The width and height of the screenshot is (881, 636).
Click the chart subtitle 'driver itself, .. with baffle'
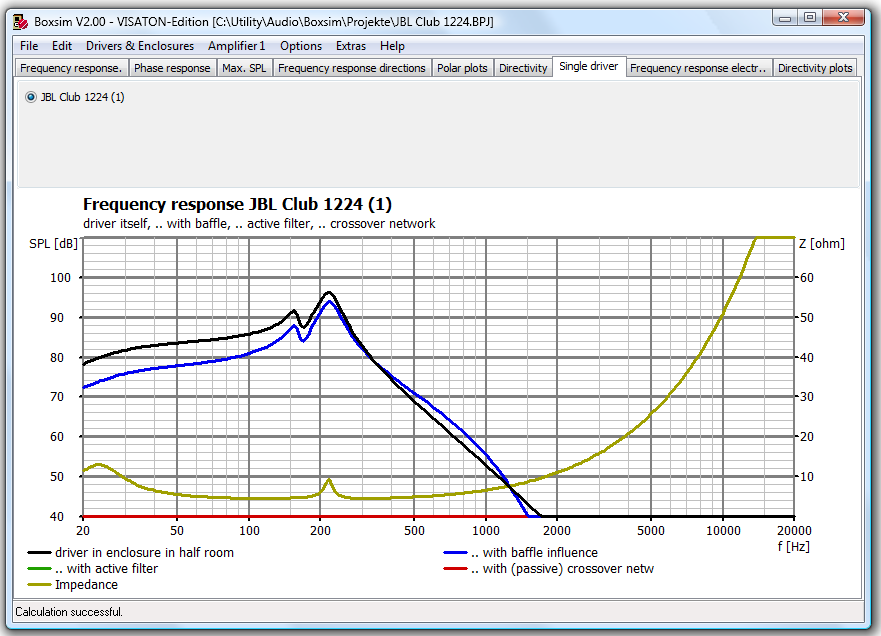(x=259, y=224)
